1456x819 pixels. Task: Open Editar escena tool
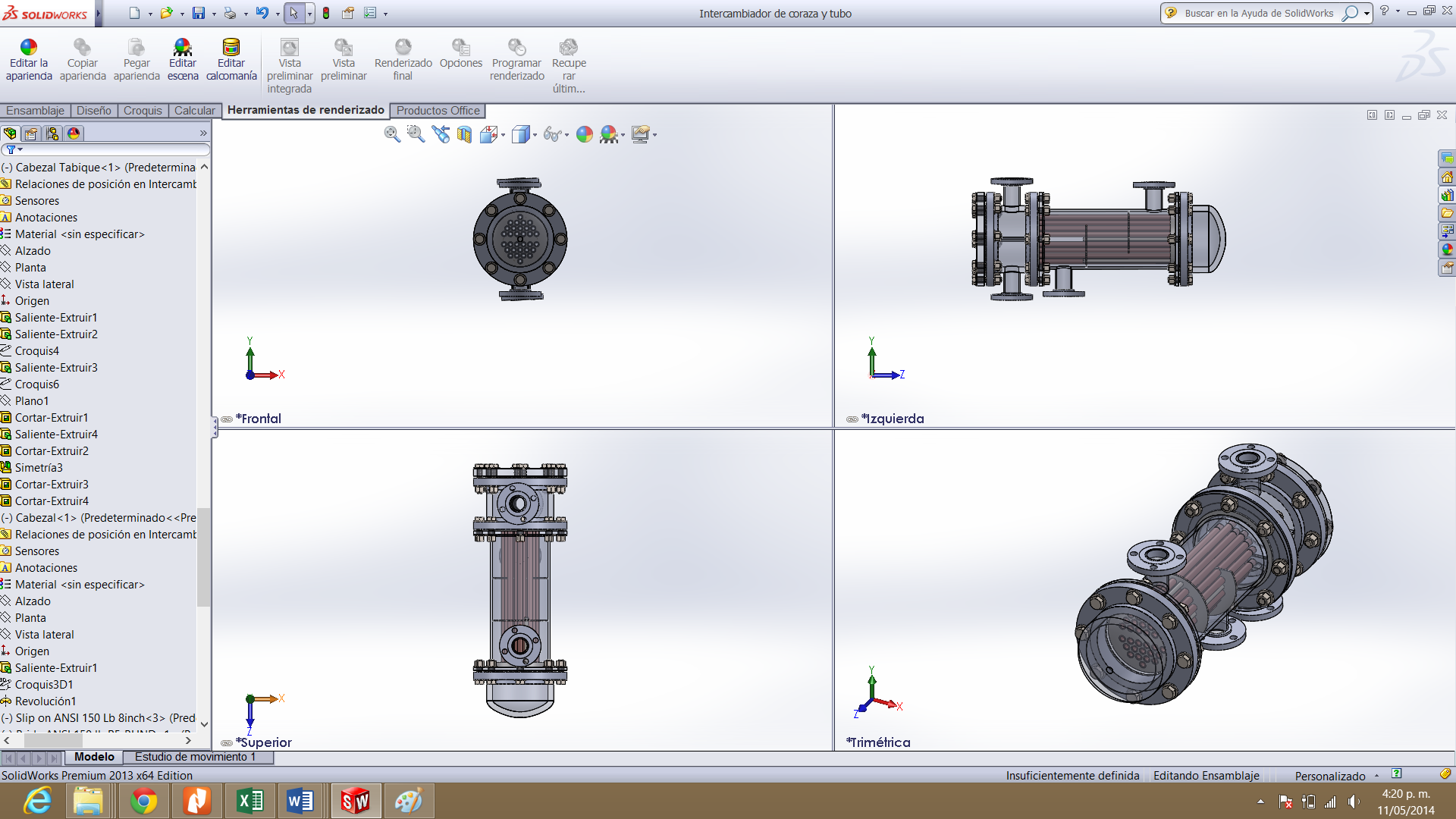pos(182,48)
